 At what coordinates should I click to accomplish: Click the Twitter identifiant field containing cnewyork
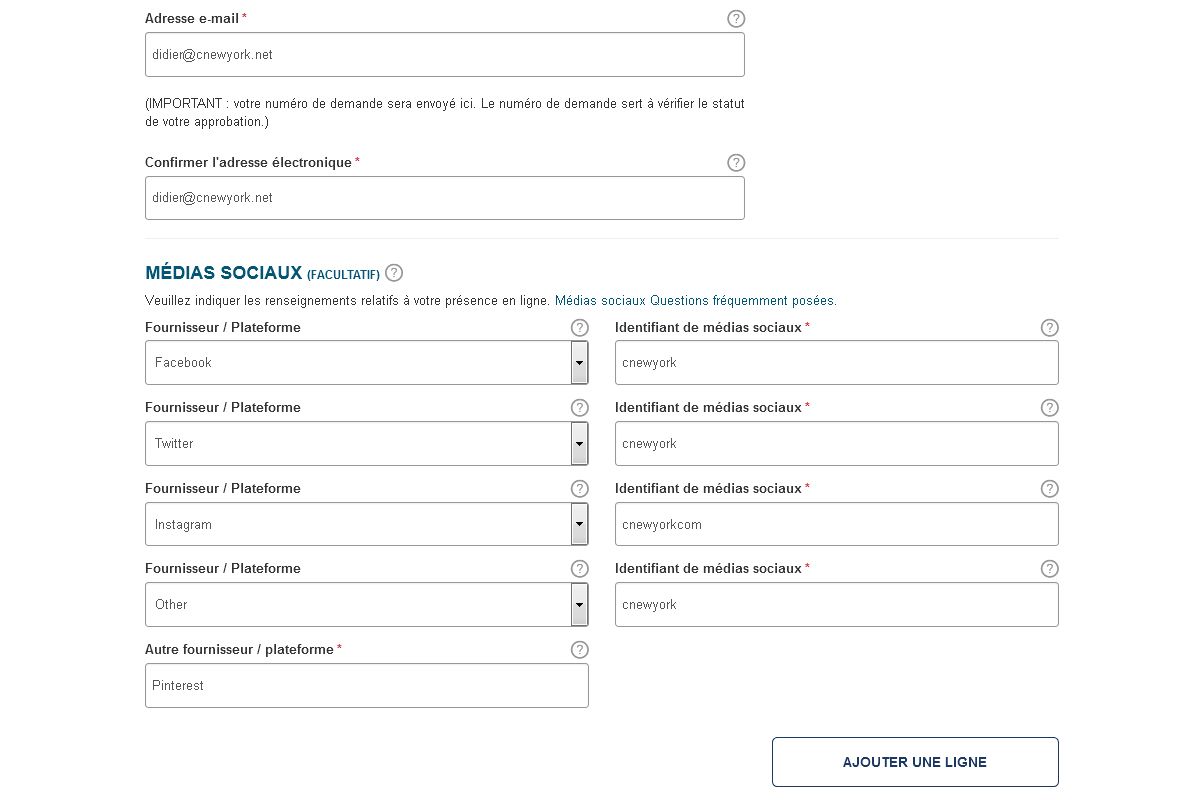pyautogui.click(x=836, y=443)
